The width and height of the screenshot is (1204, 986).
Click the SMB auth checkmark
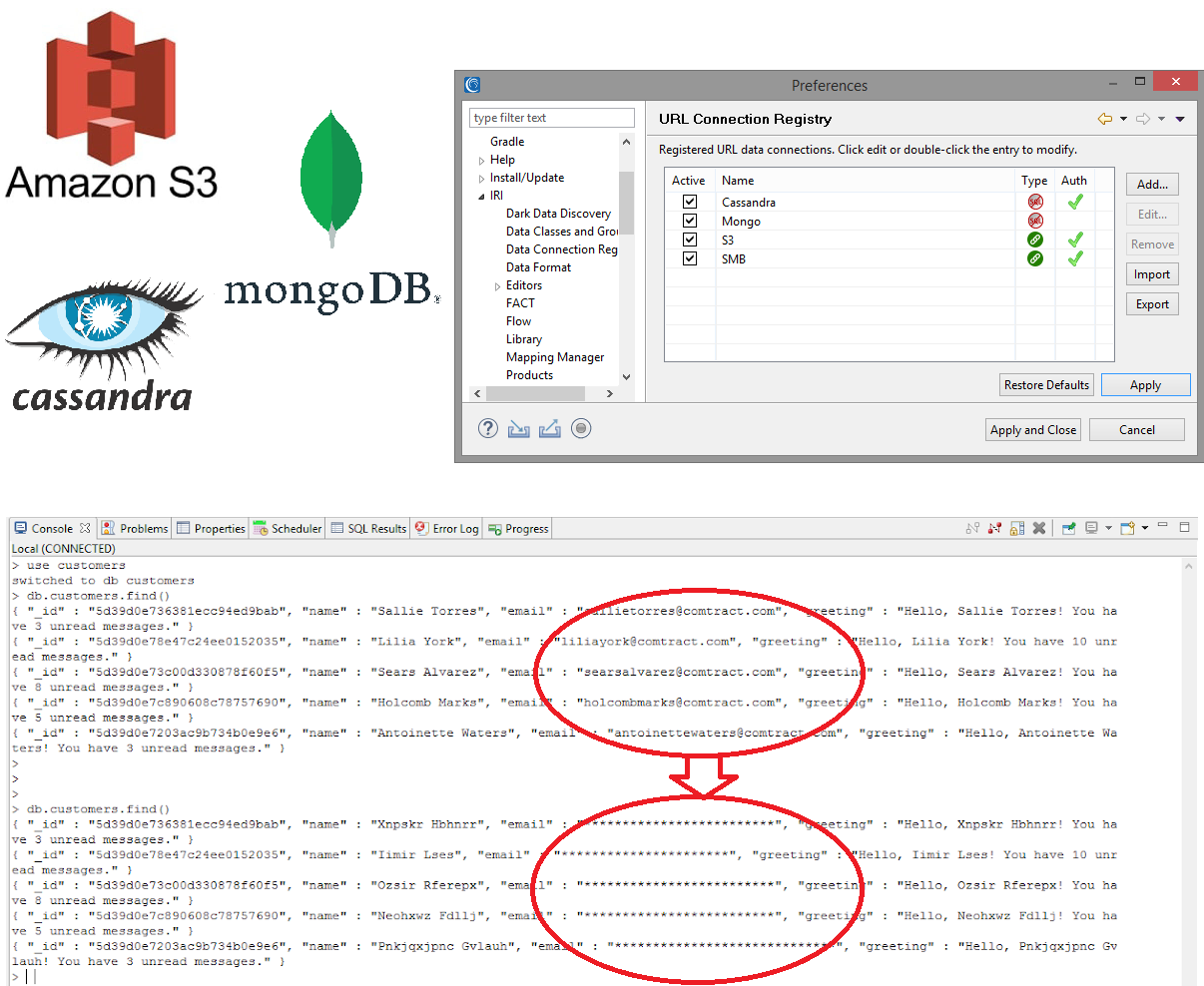click(x=1075, y=258)
